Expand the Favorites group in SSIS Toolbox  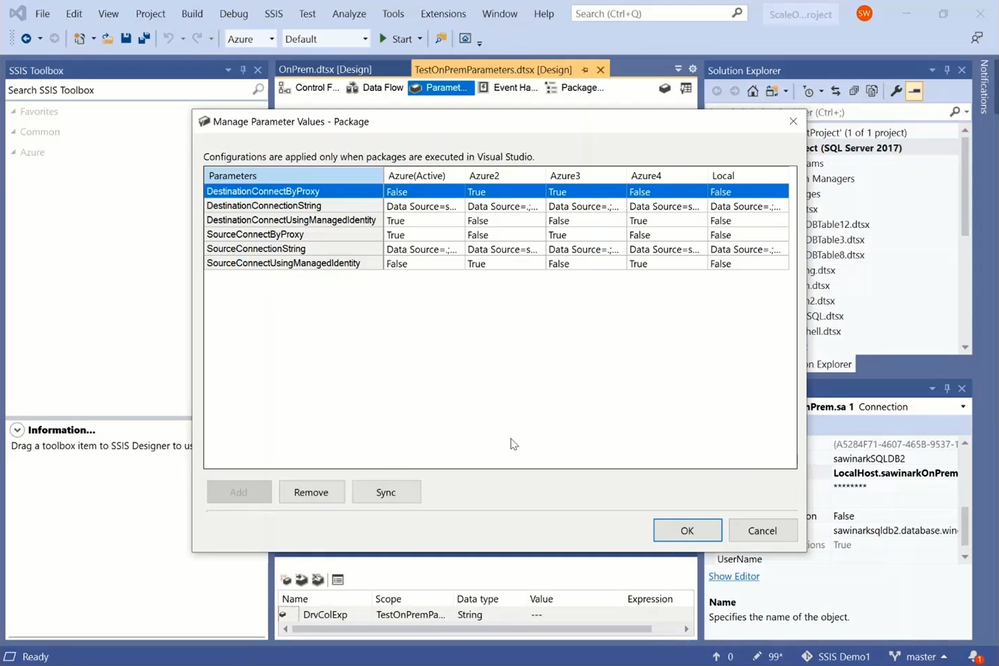coord(13,112)
